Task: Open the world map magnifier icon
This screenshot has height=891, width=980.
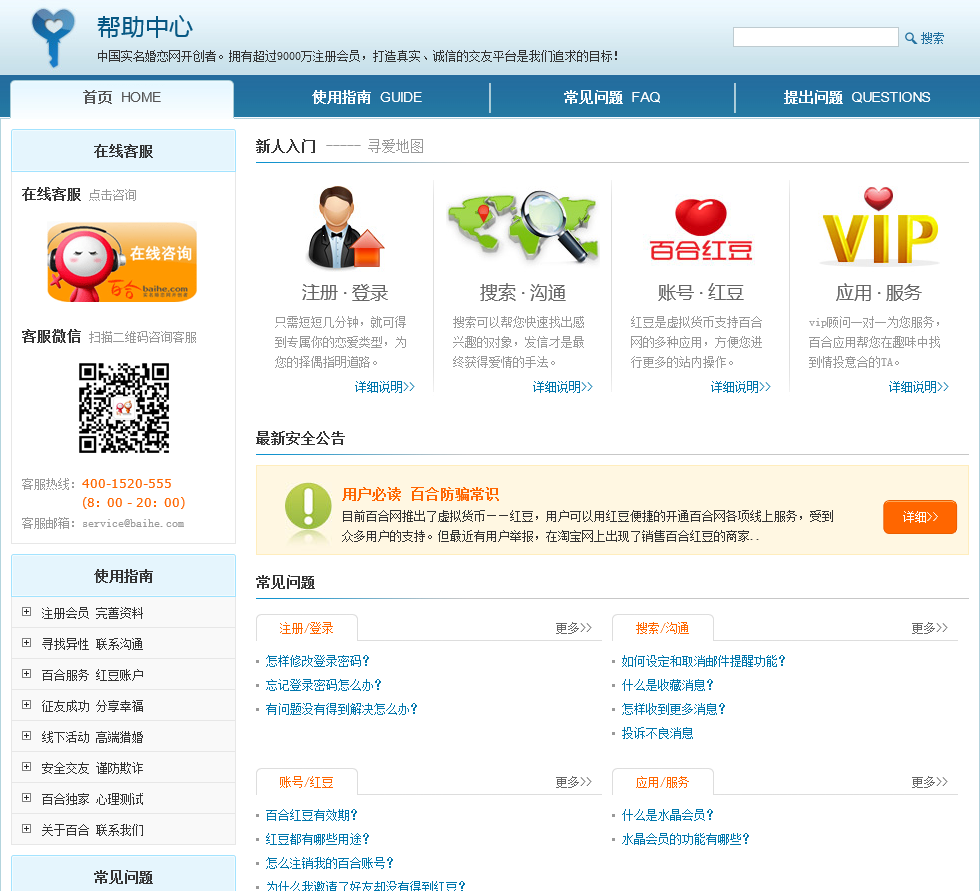Action: point(522,226)
